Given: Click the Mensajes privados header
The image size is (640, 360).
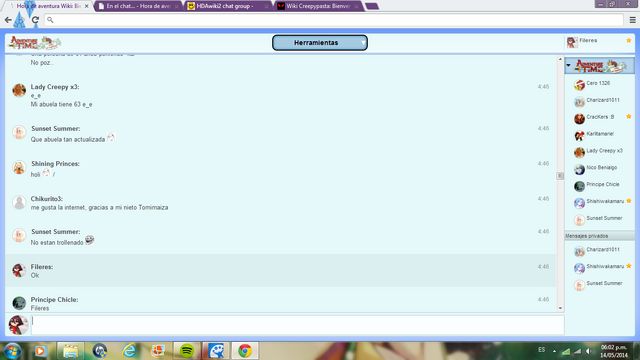Looking at the screenshot, I should (600, 236).
